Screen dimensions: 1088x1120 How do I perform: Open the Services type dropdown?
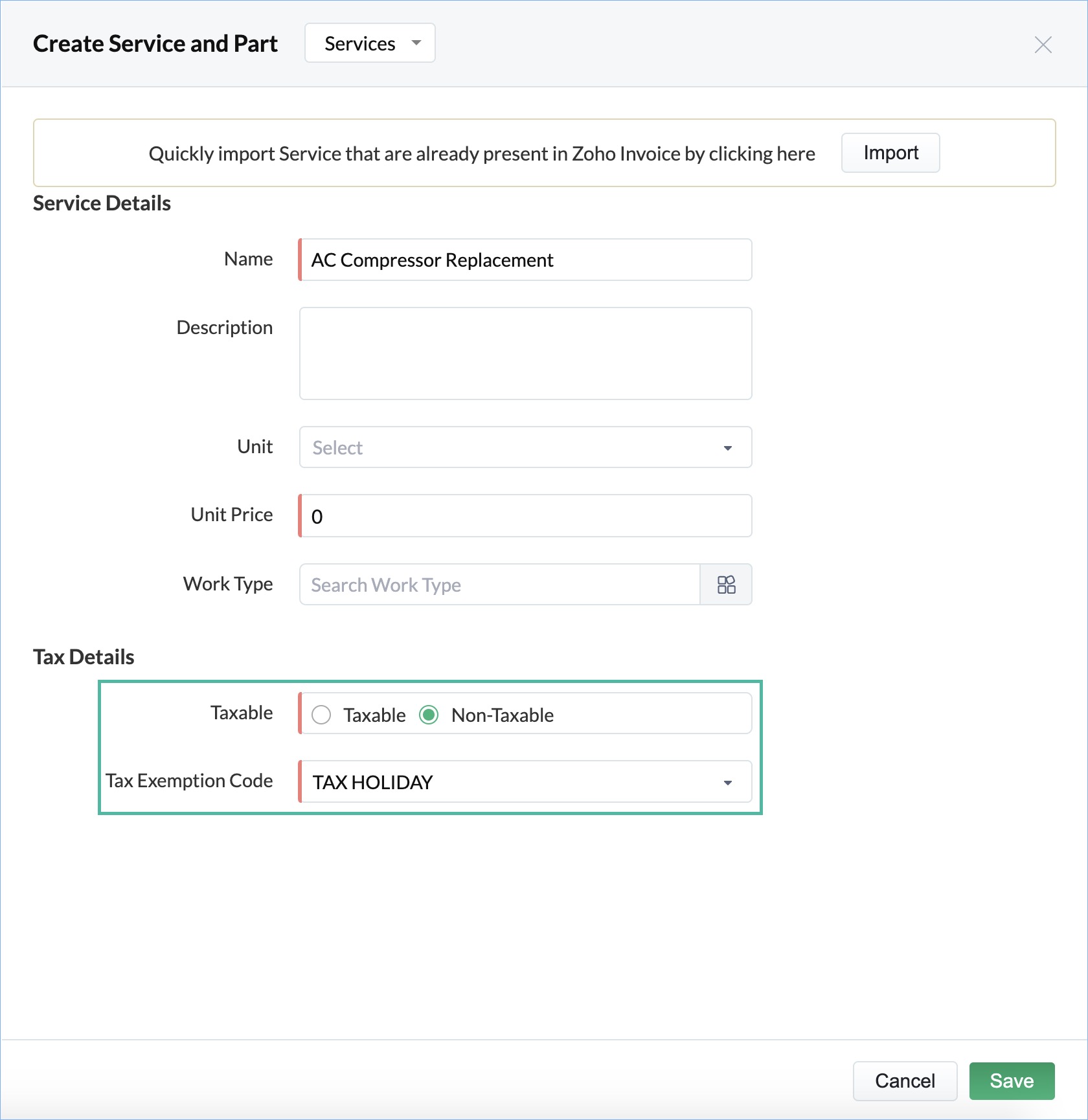pyautogui.click(x=370, y=43)
